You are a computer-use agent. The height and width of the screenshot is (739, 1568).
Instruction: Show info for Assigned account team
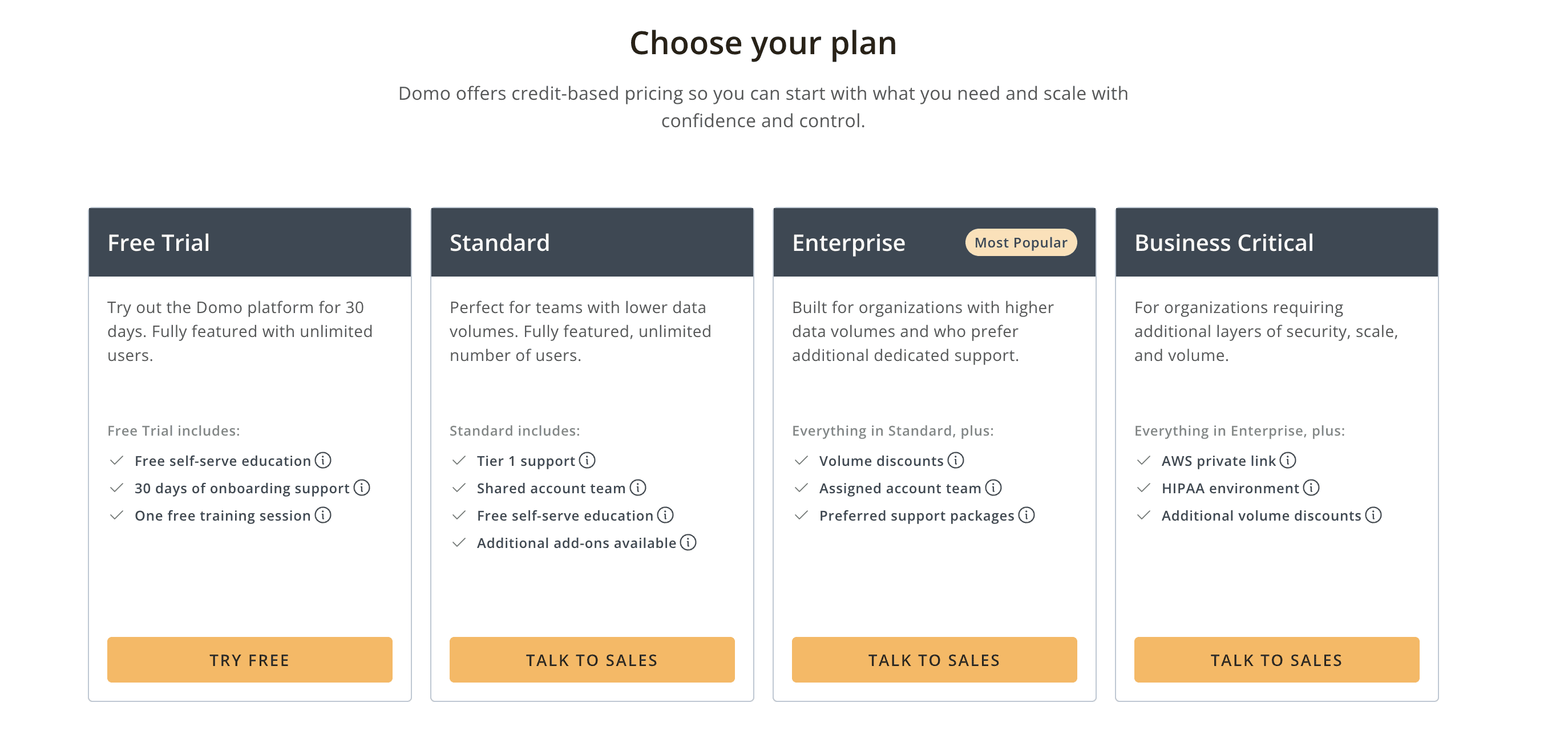pos(993,488)
